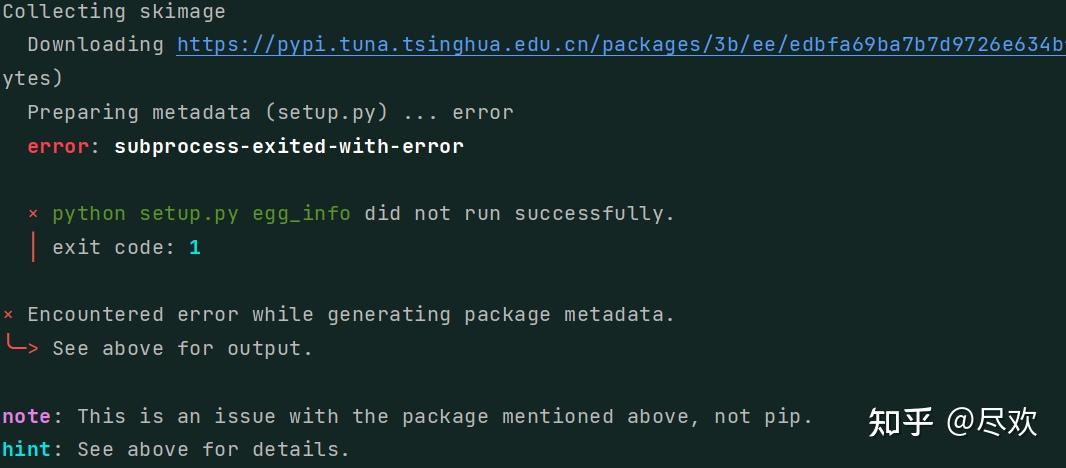Viewport: 1066px width, 468px height.
Task: Click the cyan 'hint' label
Action: coord(27,450)
